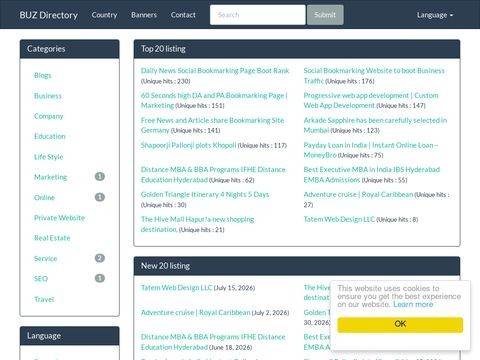The height and width of the screenshot is (360, 480).
Task: Click the New 20 listing header
Action: tap(297, 266)
